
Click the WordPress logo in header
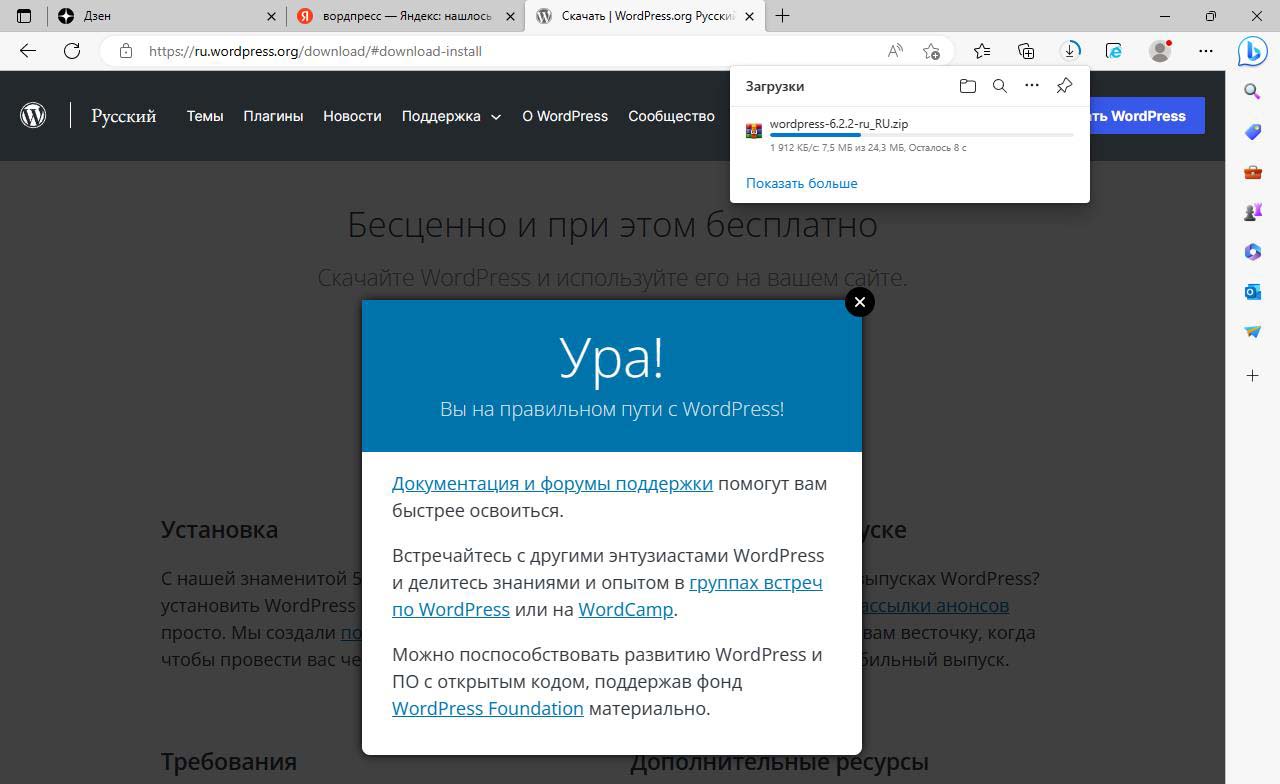[33, 116]
